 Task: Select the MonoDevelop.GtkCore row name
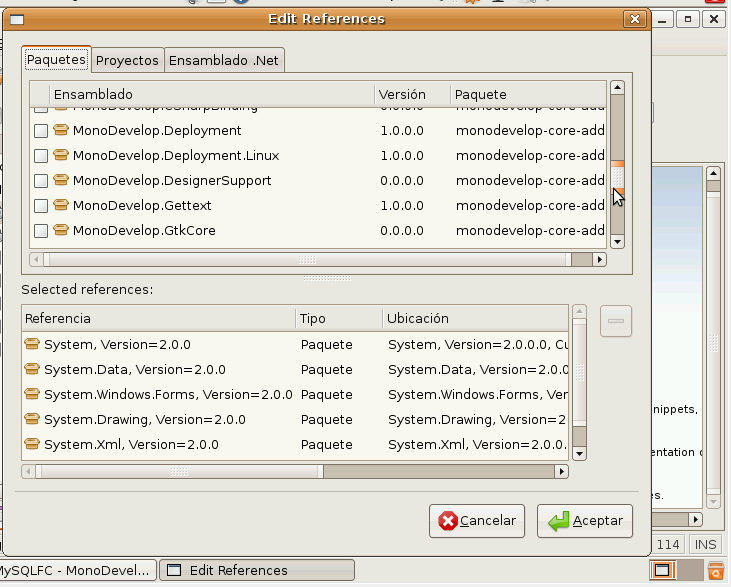click(x=144, y=231)
